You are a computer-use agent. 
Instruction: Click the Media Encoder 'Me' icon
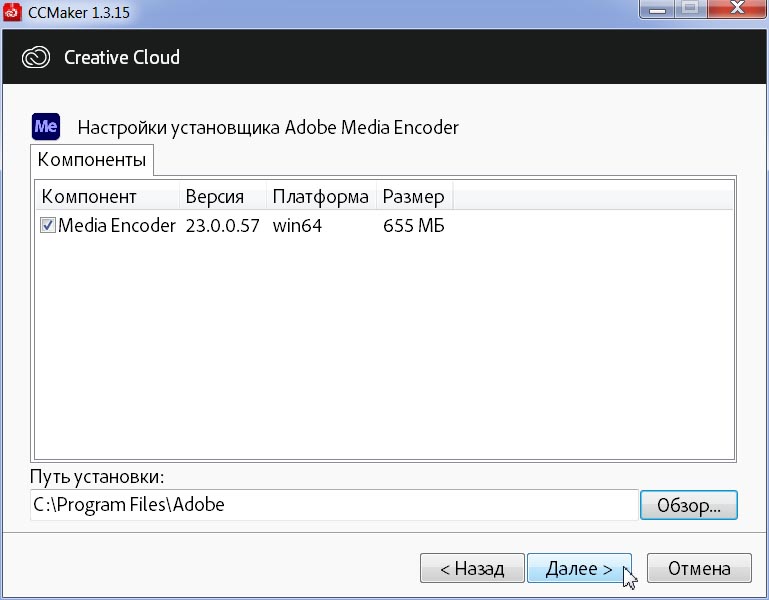46,127
